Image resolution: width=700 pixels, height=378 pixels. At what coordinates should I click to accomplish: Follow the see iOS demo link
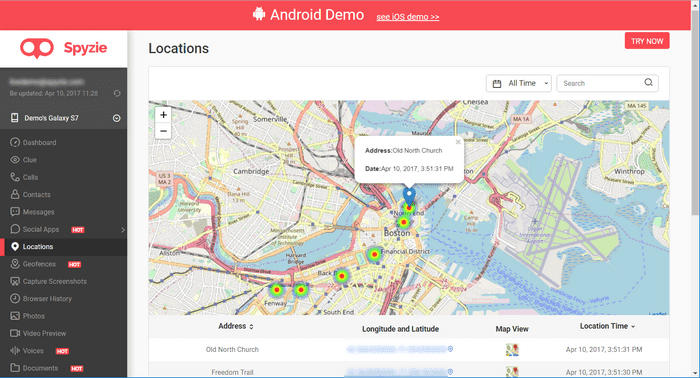pyautogui.click(x=408, y=17)
